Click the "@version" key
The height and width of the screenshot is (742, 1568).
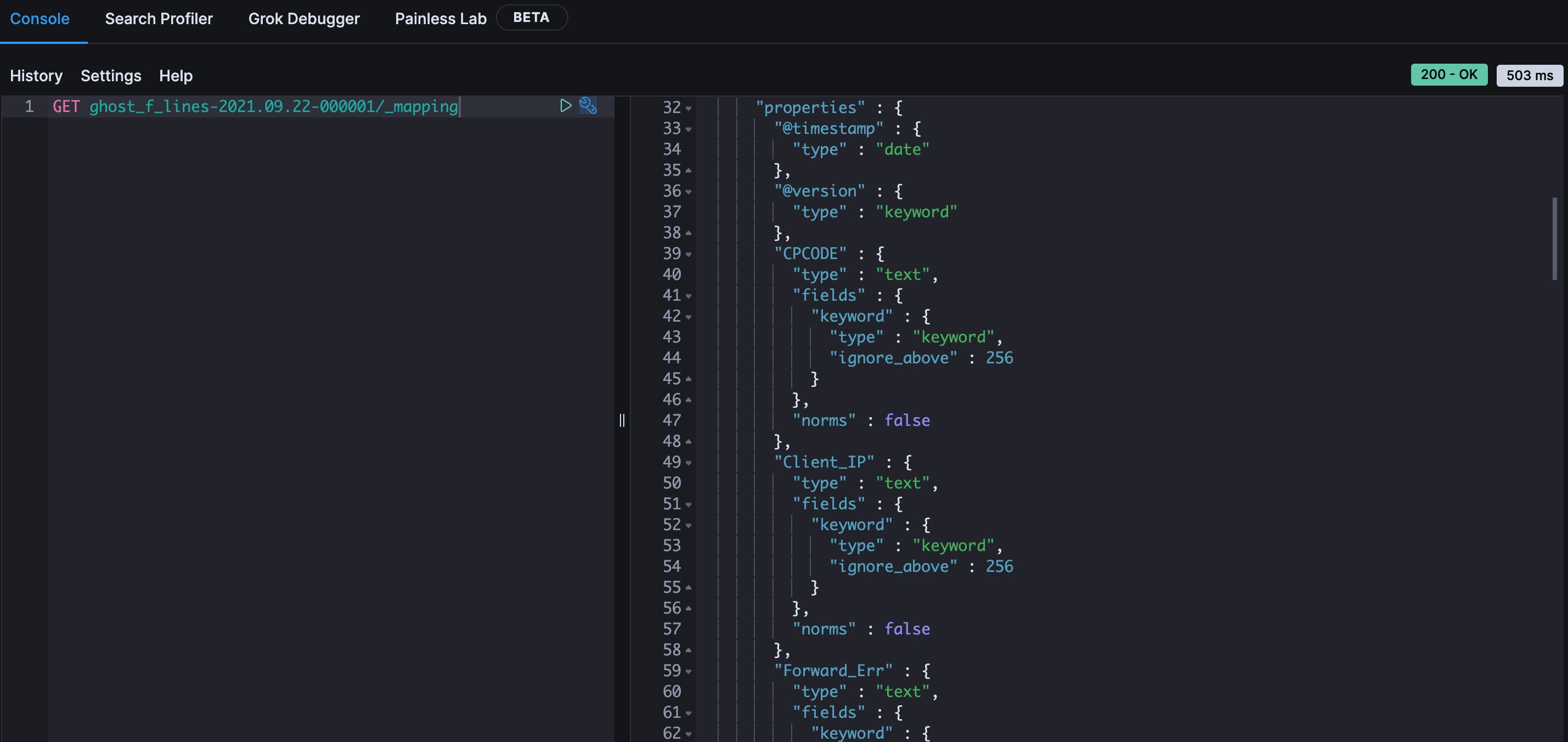pos(819,191)
